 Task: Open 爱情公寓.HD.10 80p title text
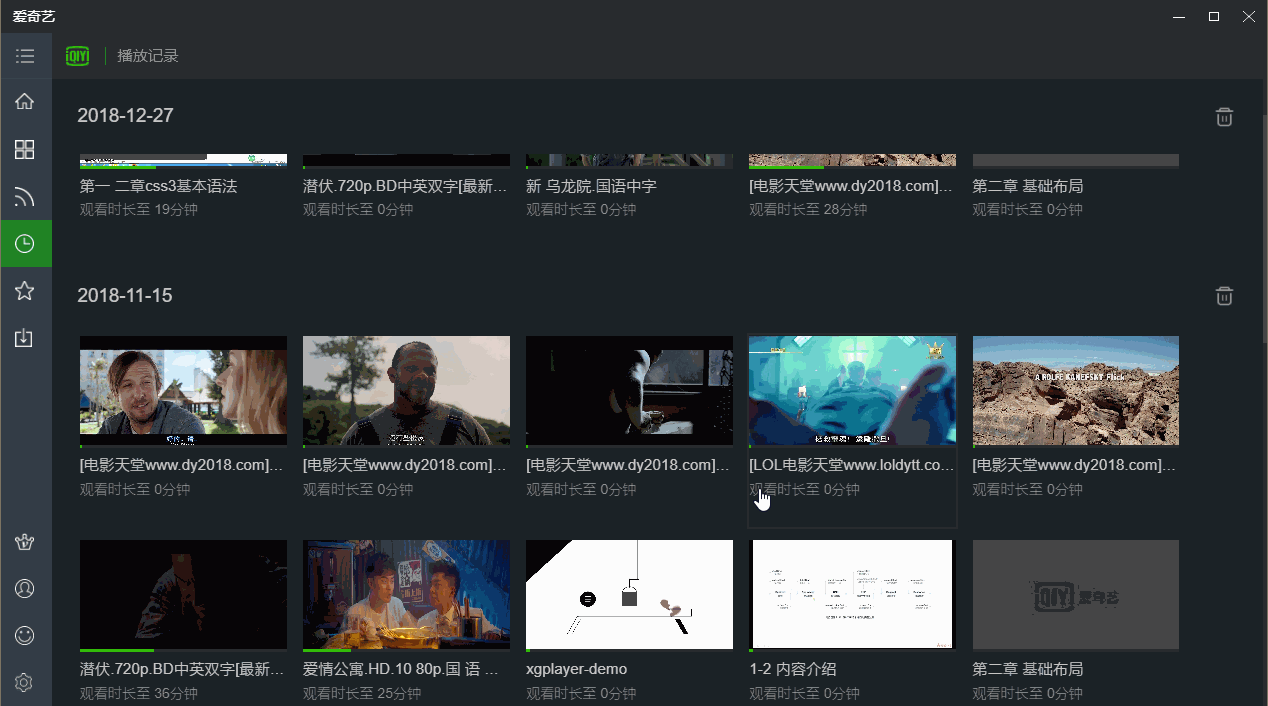point(400,669)
